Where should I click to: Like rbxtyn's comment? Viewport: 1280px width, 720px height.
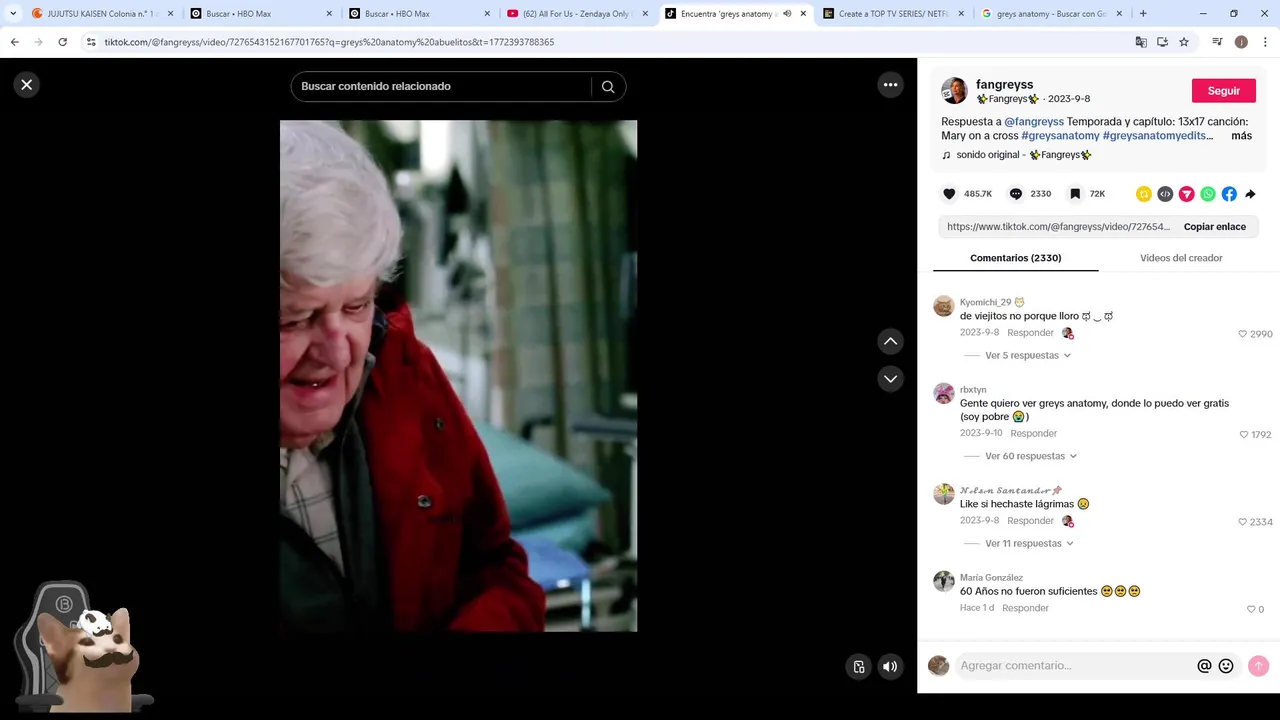pos(1244,435)
